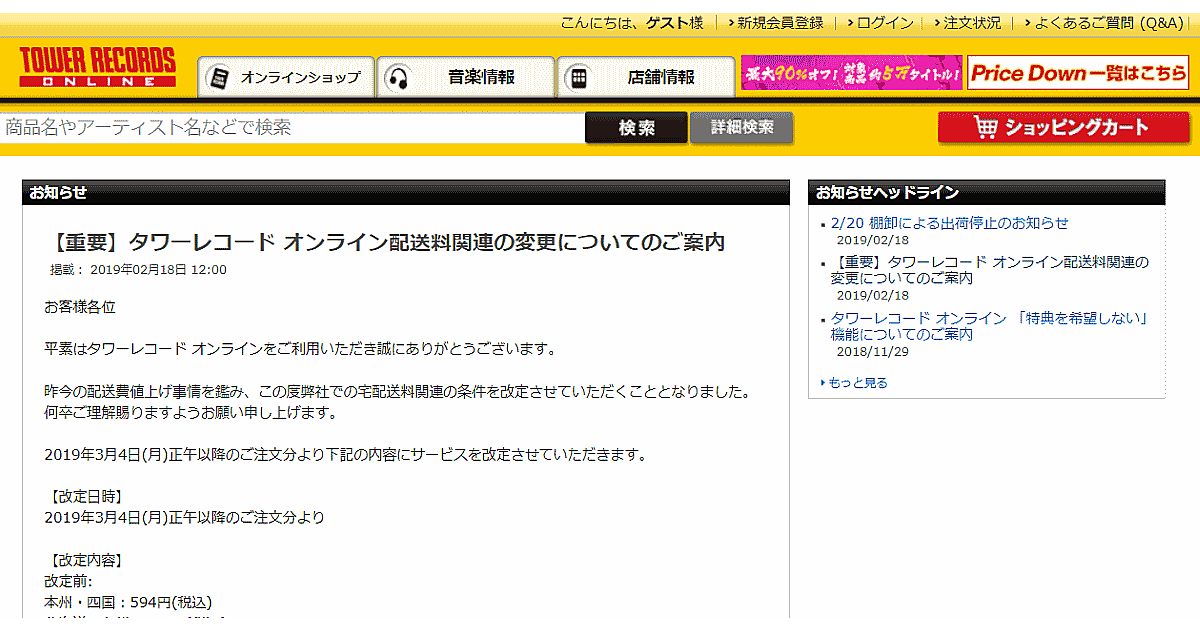
Task: Click the ログイン link
Action: [884, 23]
